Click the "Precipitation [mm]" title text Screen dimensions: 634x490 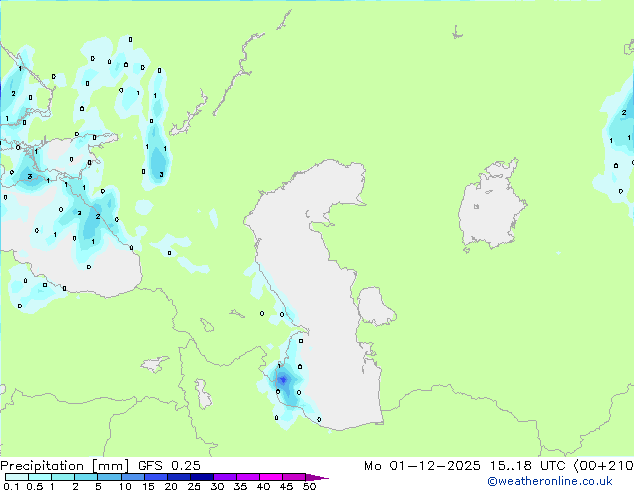point(64,466)
